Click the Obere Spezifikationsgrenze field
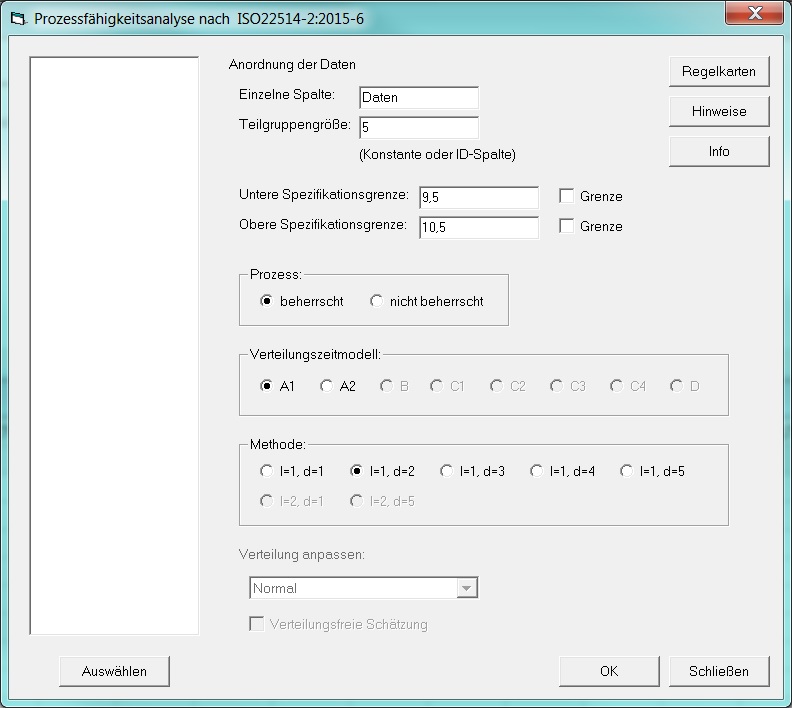Viewport: 792px width, 708px height. [479, 227]
